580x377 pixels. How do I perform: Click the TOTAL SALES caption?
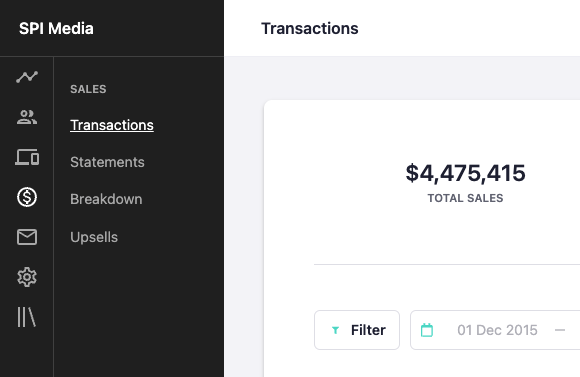(x=465, y=198)
